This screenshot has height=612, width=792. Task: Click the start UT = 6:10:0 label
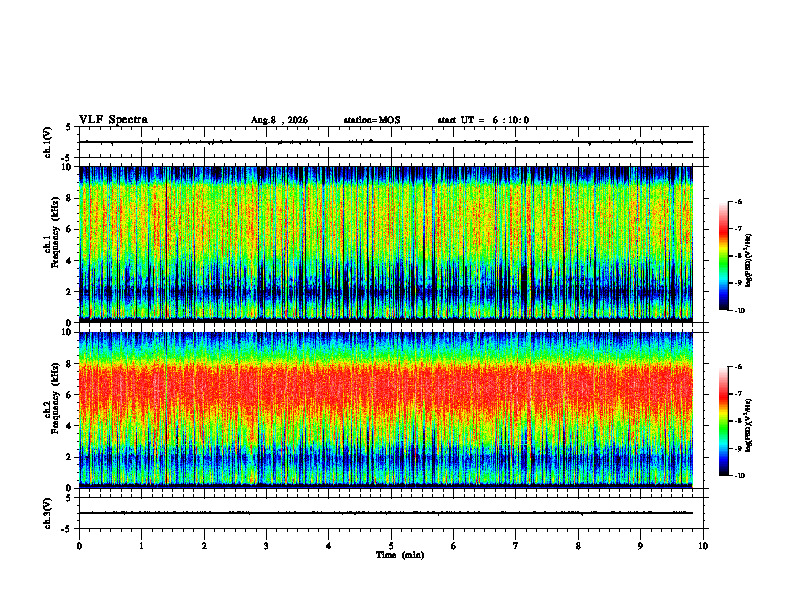coord(483,120)
